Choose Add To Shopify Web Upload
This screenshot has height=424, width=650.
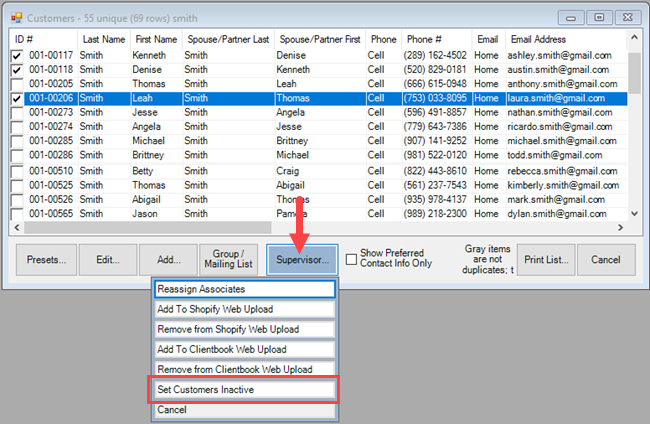tap(243, 309)
